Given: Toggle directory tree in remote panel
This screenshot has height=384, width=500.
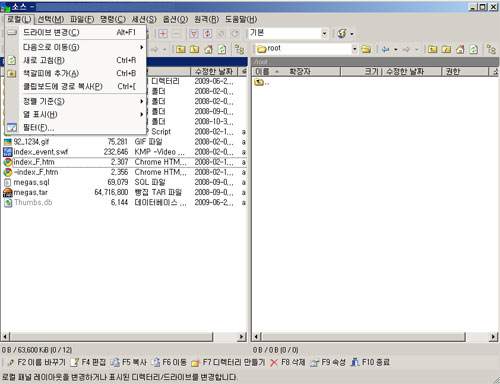Looking at the screenshot, I should click(x=491, y=50).
